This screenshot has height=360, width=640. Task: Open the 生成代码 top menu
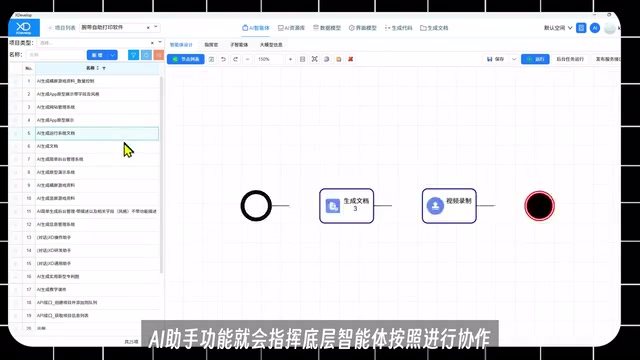(398, 28)
